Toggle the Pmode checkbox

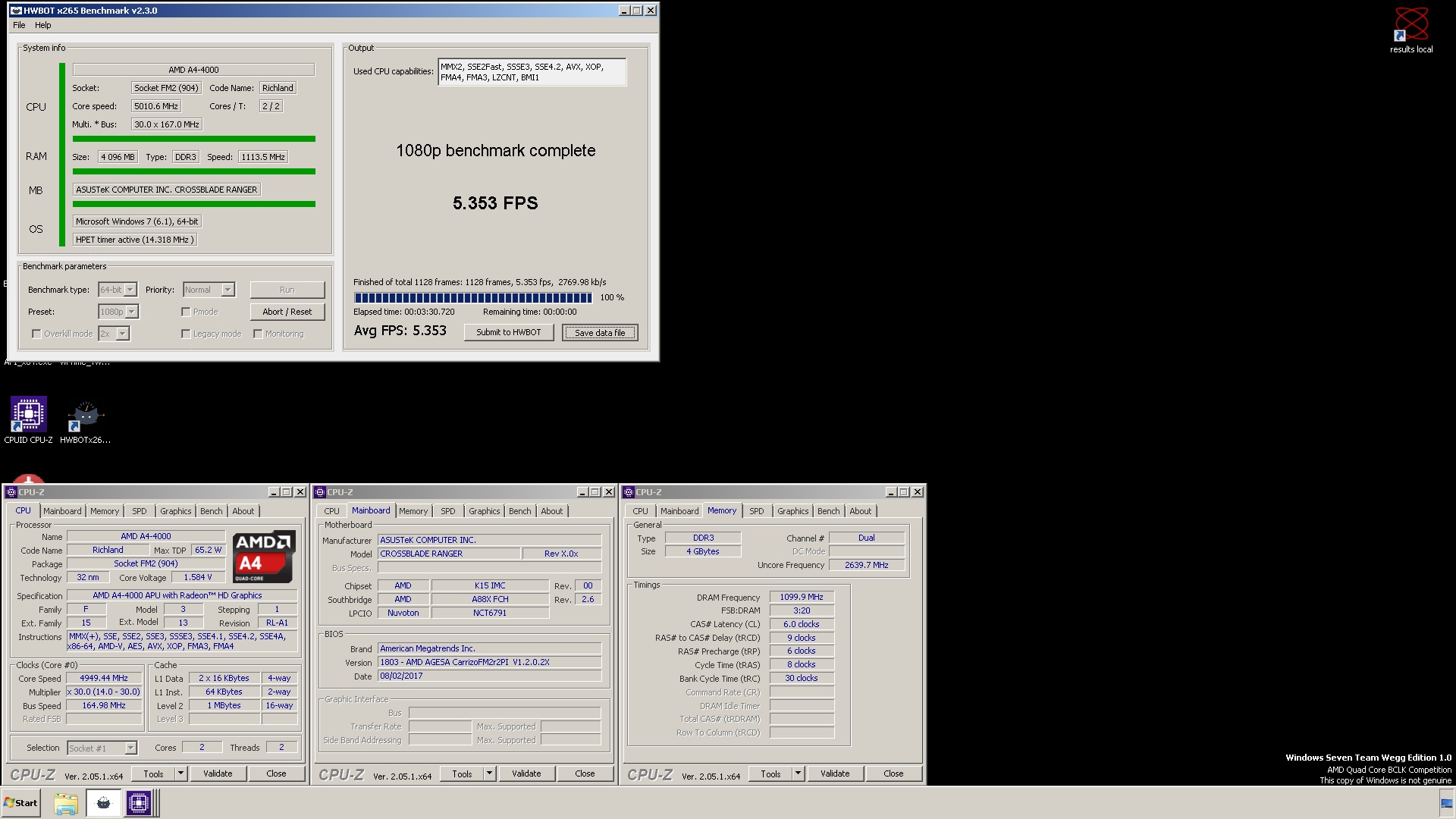click(186, 312)
